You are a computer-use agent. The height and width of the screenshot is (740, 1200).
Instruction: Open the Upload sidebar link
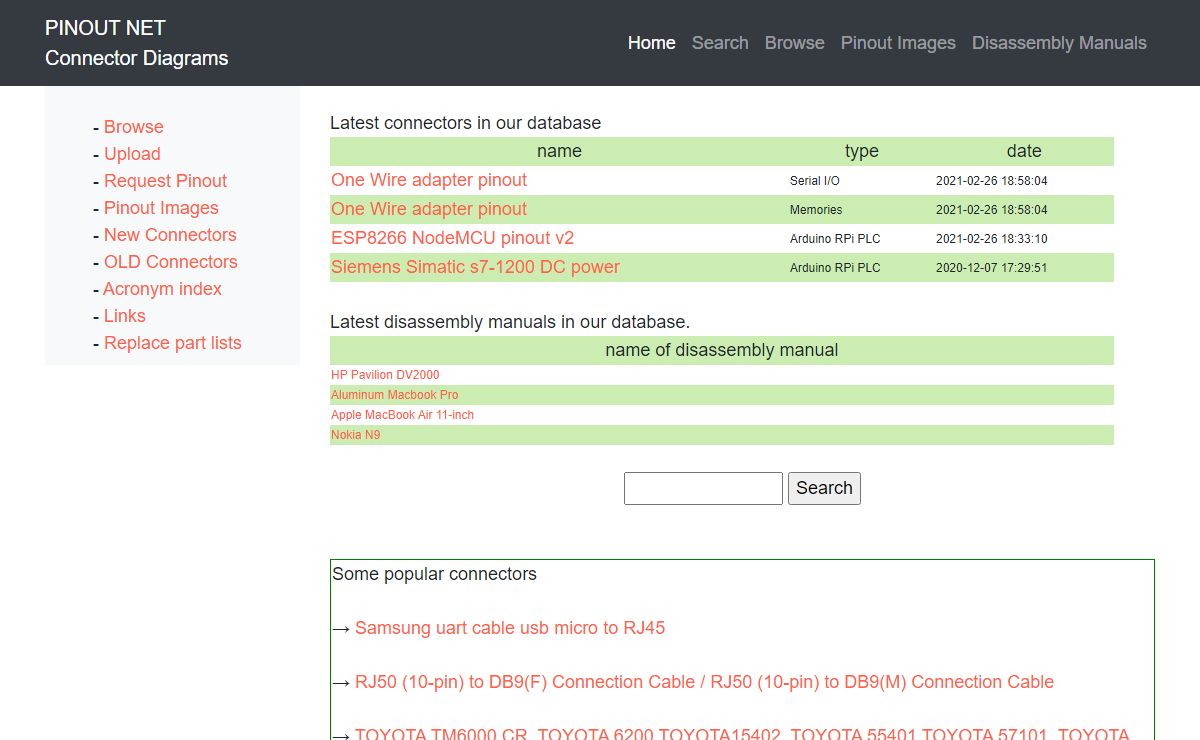[x=132, y=154]
